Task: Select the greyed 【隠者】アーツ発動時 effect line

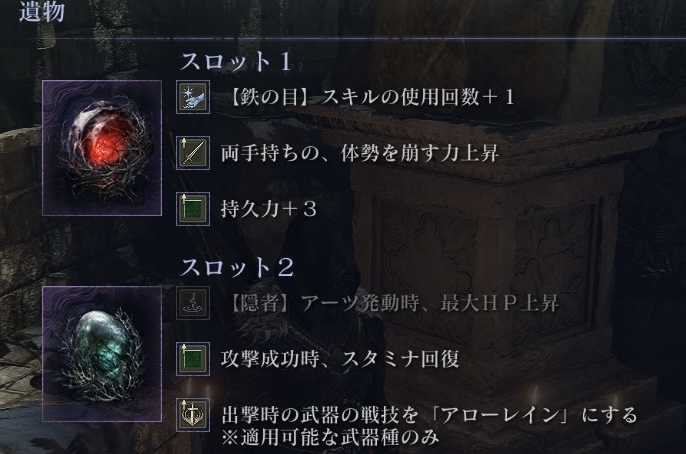Action: [x=393, y=303]
